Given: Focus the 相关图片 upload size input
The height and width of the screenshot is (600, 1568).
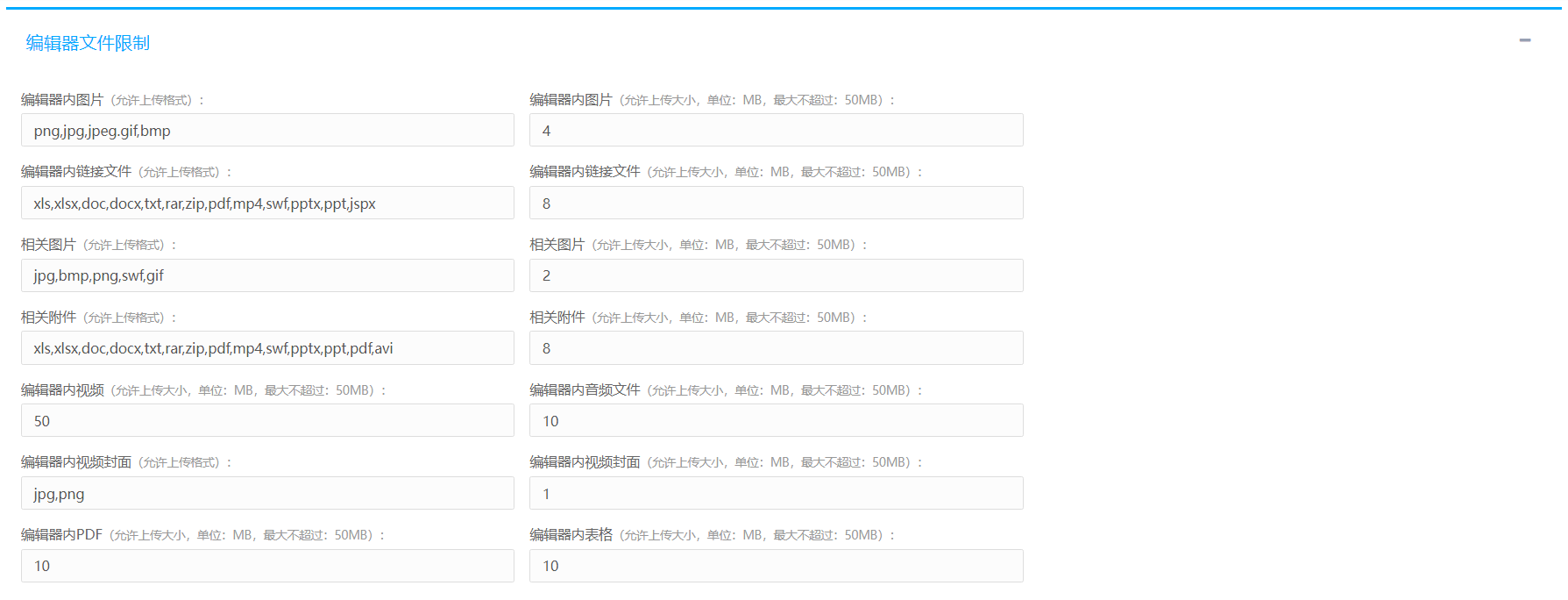Looking at the screenshot, I should (776, 275).
